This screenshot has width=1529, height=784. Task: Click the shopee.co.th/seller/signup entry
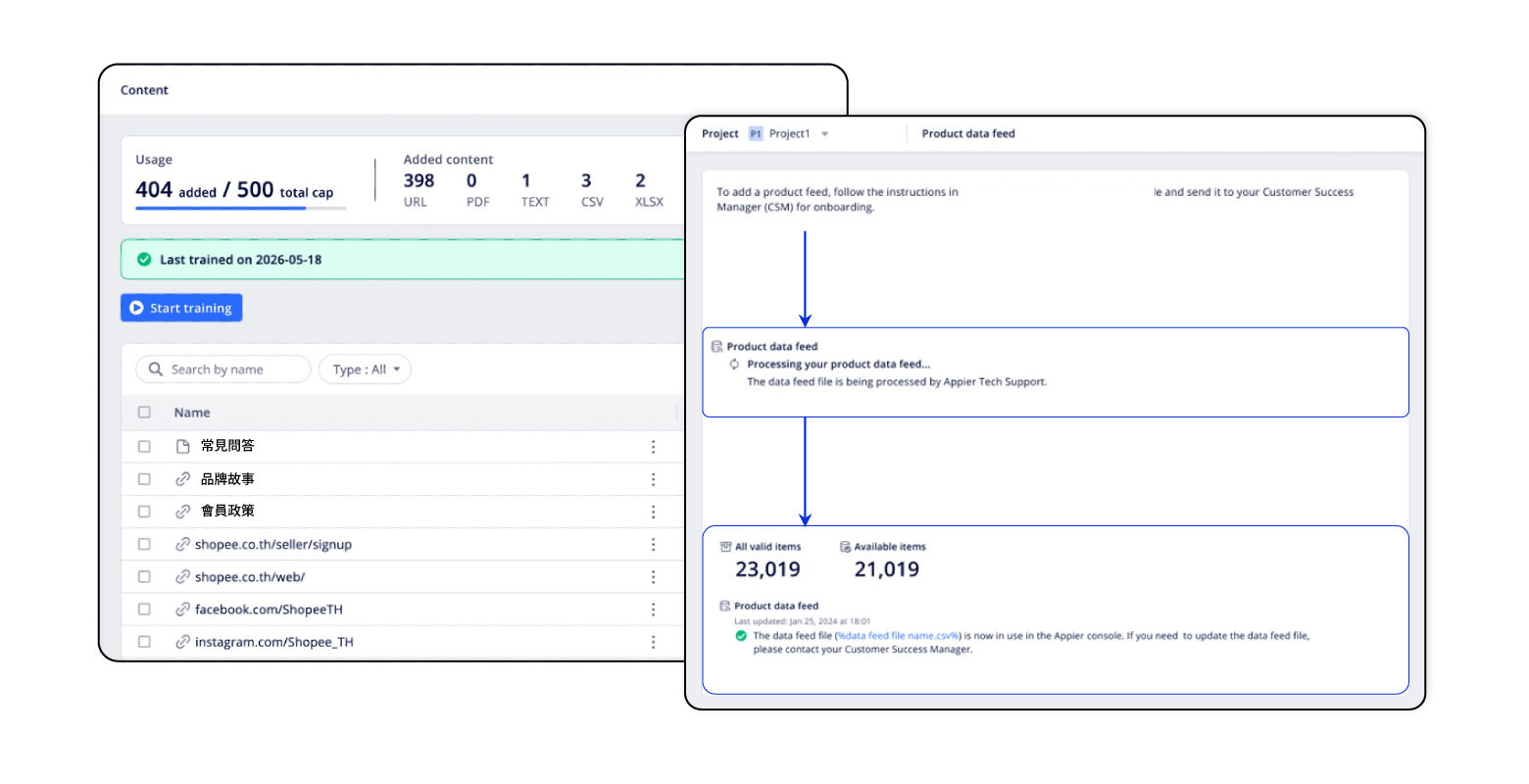273,545
